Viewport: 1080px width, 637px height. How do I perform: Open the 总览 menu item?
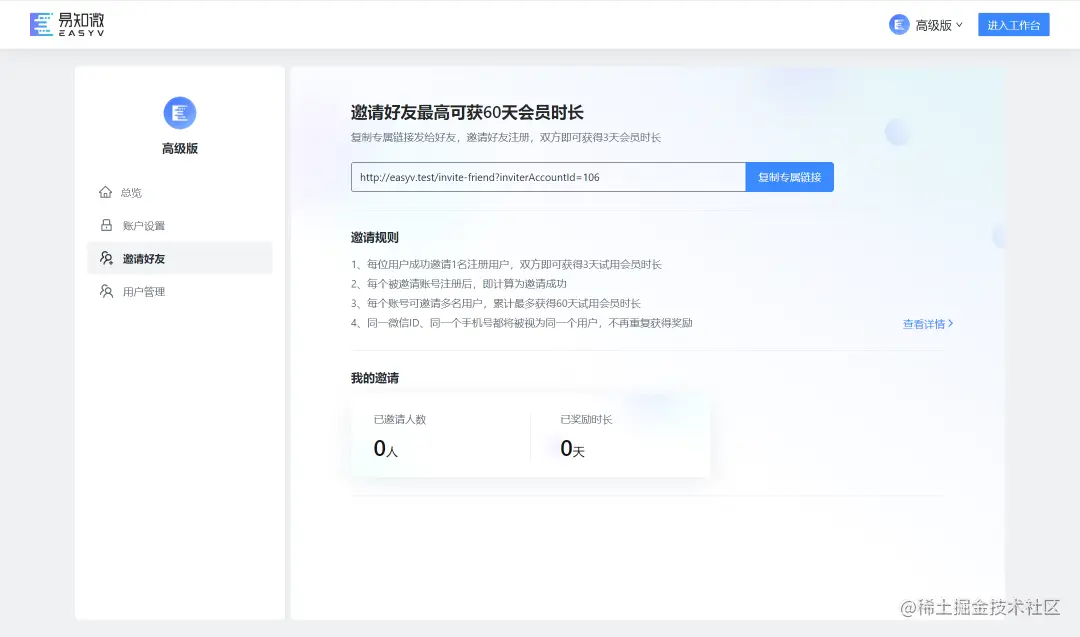pyautogui.click(x=180, y=192)
